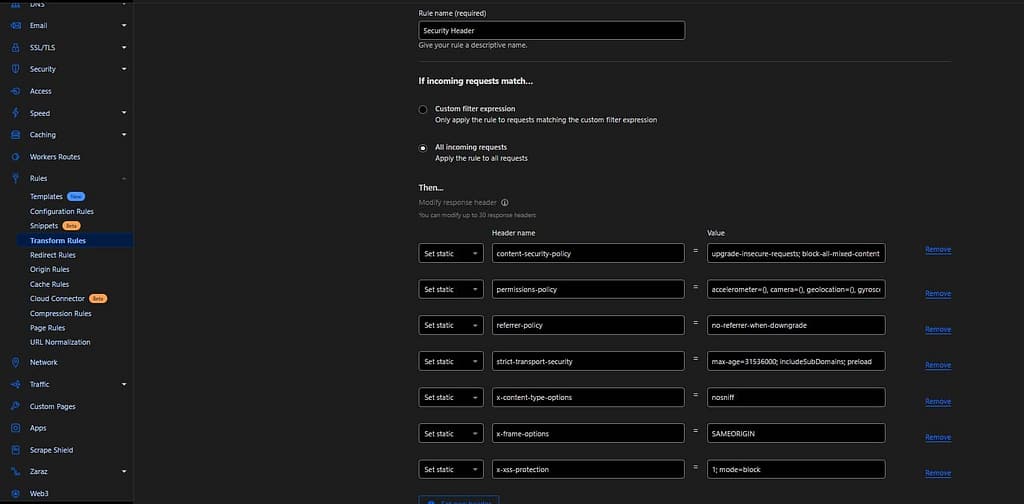The image size is (1024, 504).
Task: Click the info icon beside Modify response header
Action: [x=505, y=202]
